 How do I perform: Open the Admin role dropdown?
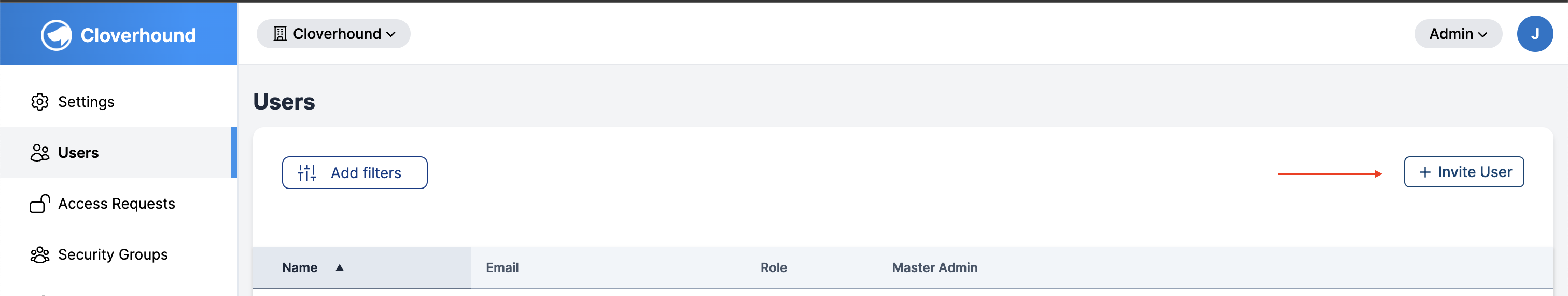point(1458,34)
